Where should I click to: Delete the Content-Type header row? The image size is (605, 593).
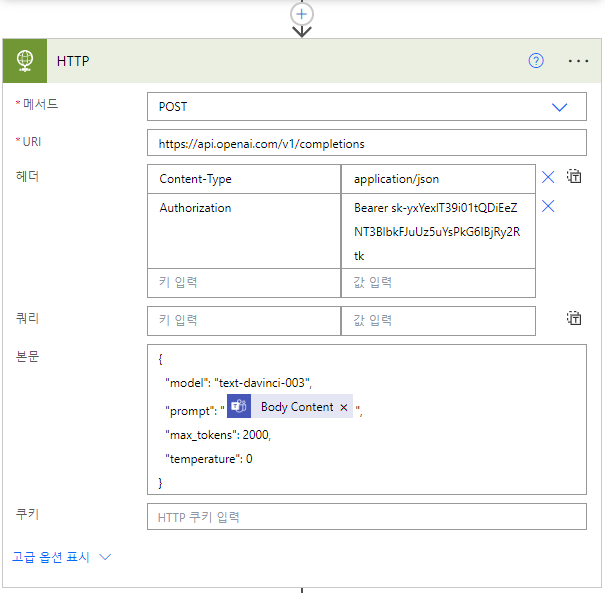coord(548,177)
